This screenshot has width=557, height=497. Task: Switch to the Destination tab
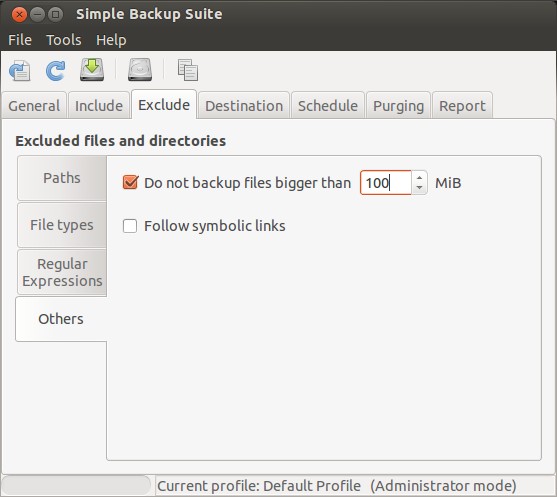click(244, 106)
